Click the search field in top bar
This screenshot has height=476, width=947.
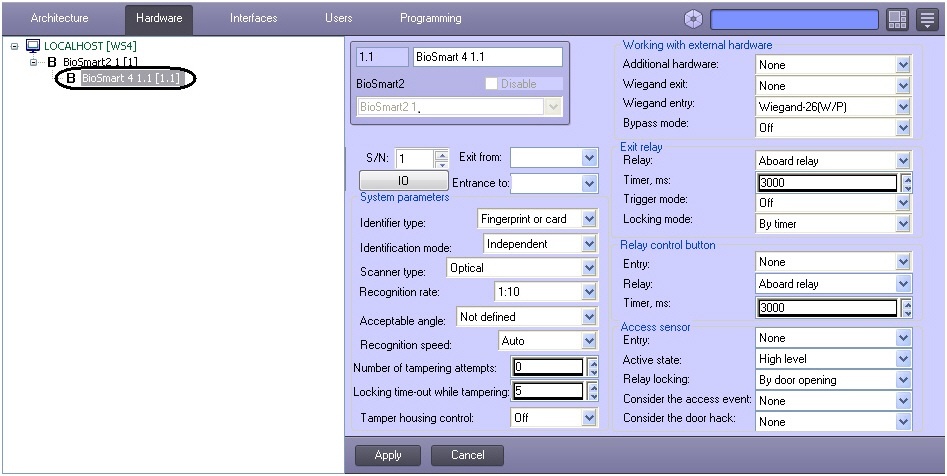coord(794,19)
